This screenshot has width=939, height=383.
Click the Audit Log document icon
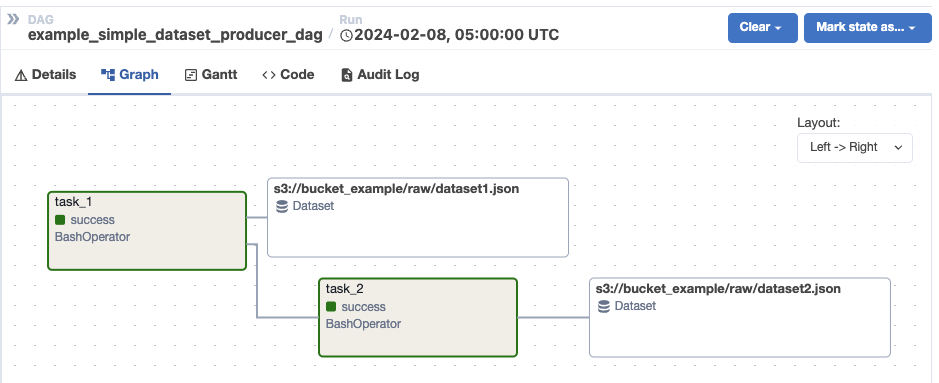pyautogui.click(x=347, y=75)
